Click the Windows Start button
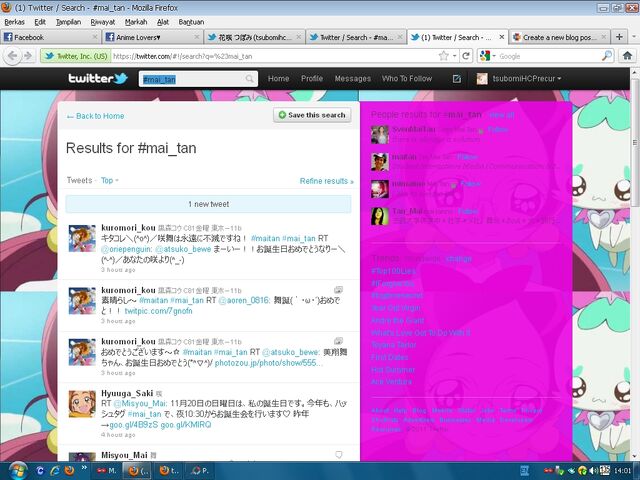 (17, 471)
